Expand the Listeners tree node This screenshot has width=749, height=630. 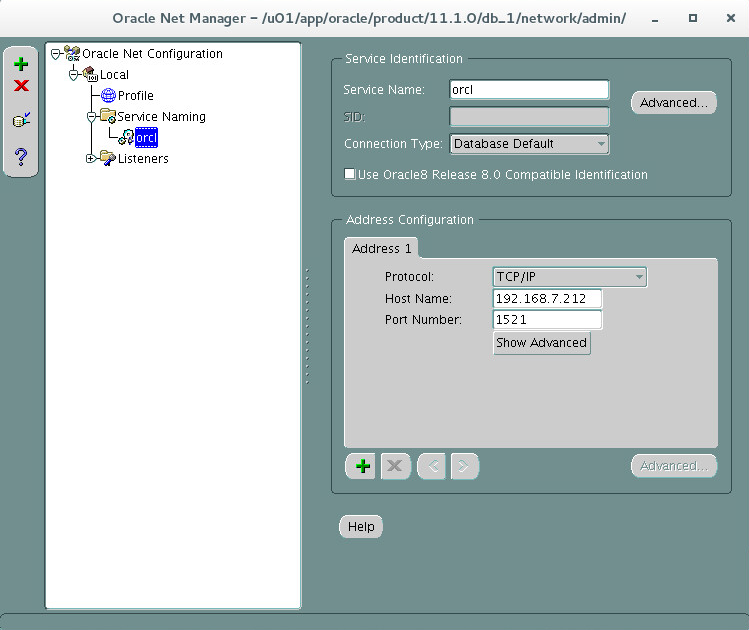(91, 158)
